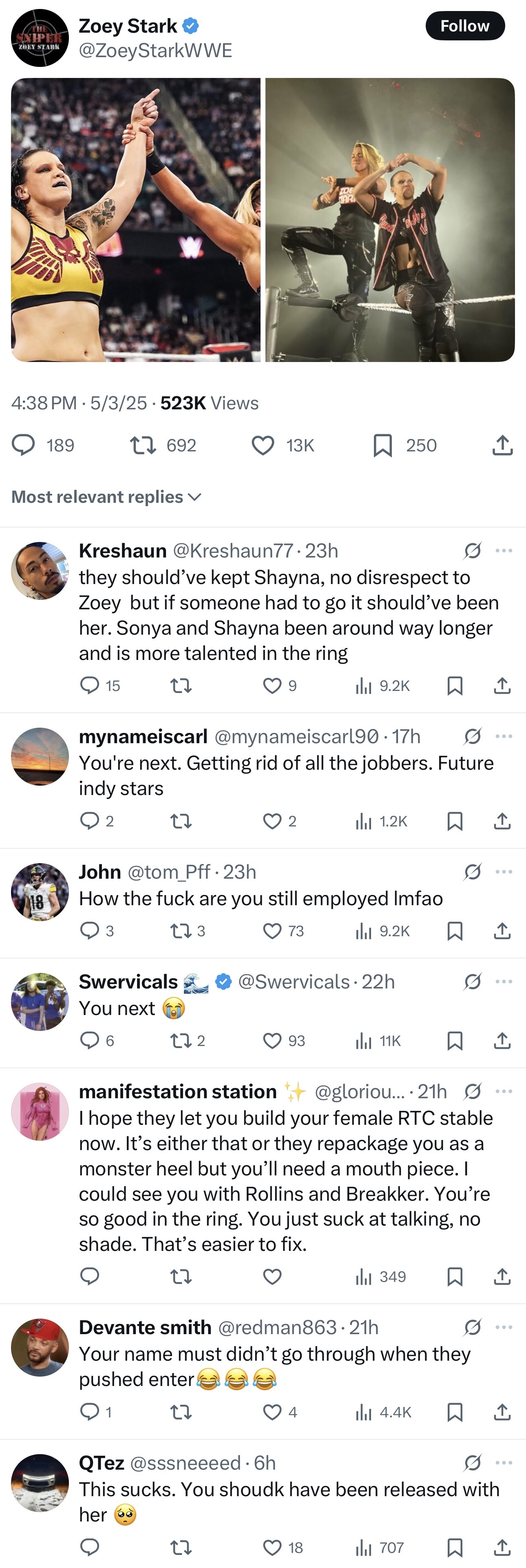The image size is (526, 1568).
Task: Bookmark Zoey Stark's main post
Action: (x=382, y=446)
